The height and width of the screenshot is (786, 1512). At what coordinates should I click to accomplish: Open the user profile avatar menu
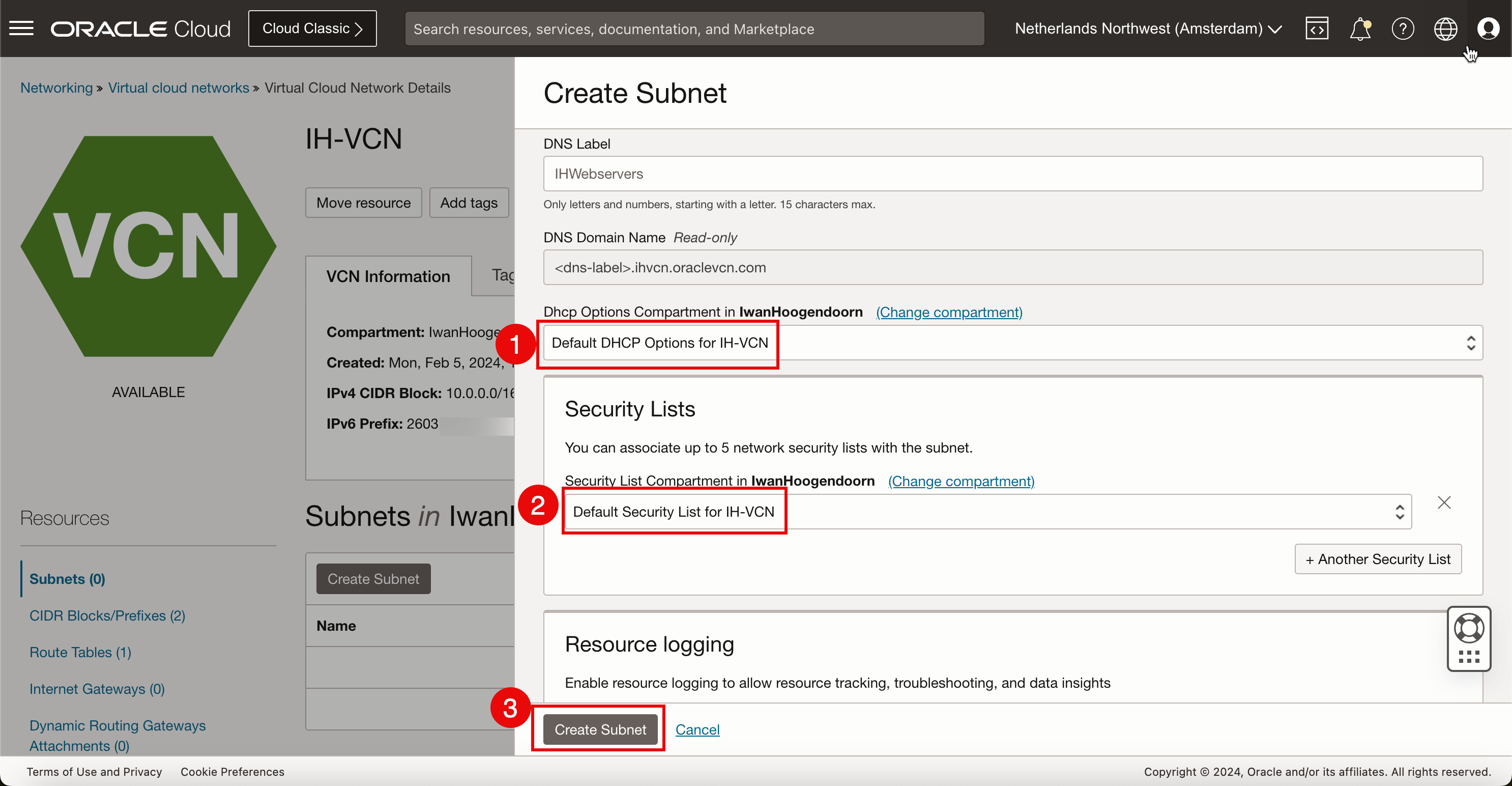tap(1488, 28)
